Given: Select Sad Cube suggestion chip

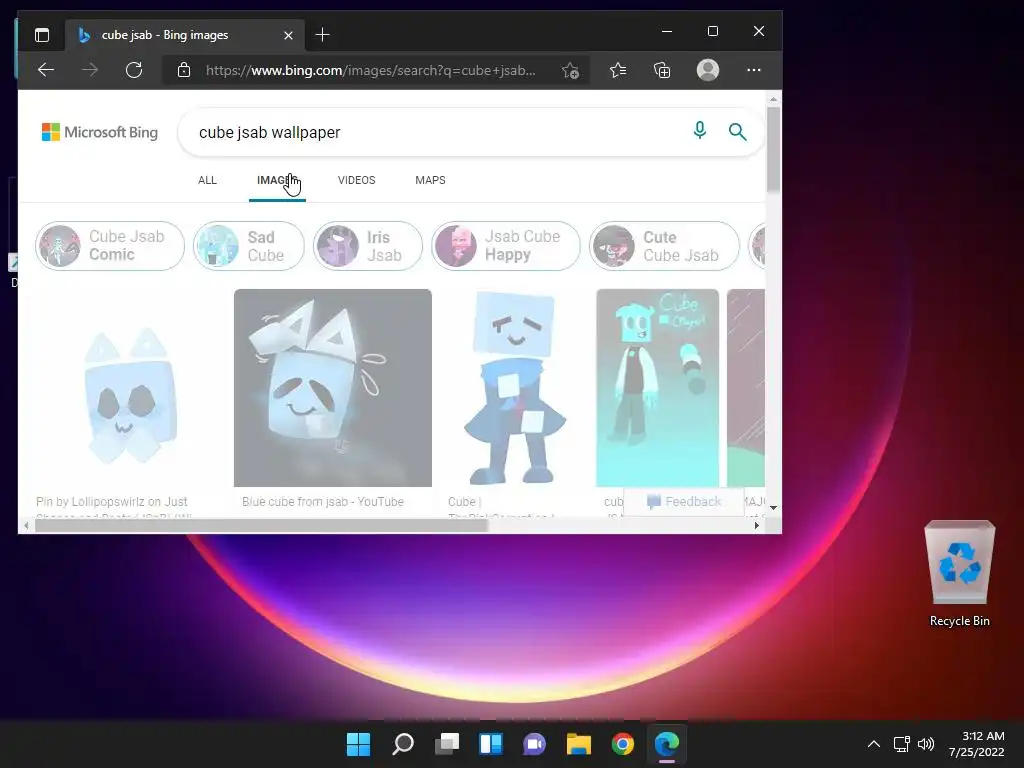Looking at the screenshot, I should [249, 246].
